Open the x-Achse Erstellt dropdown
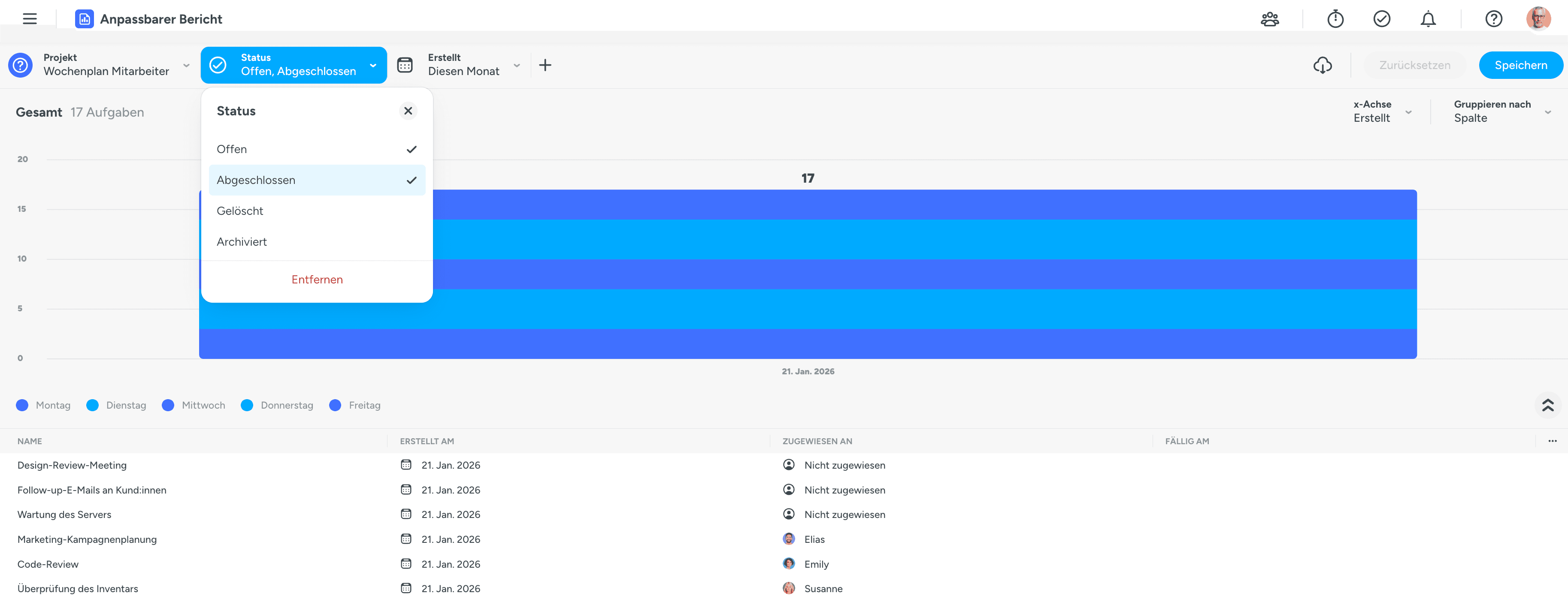 click(x=1382, y=111)
